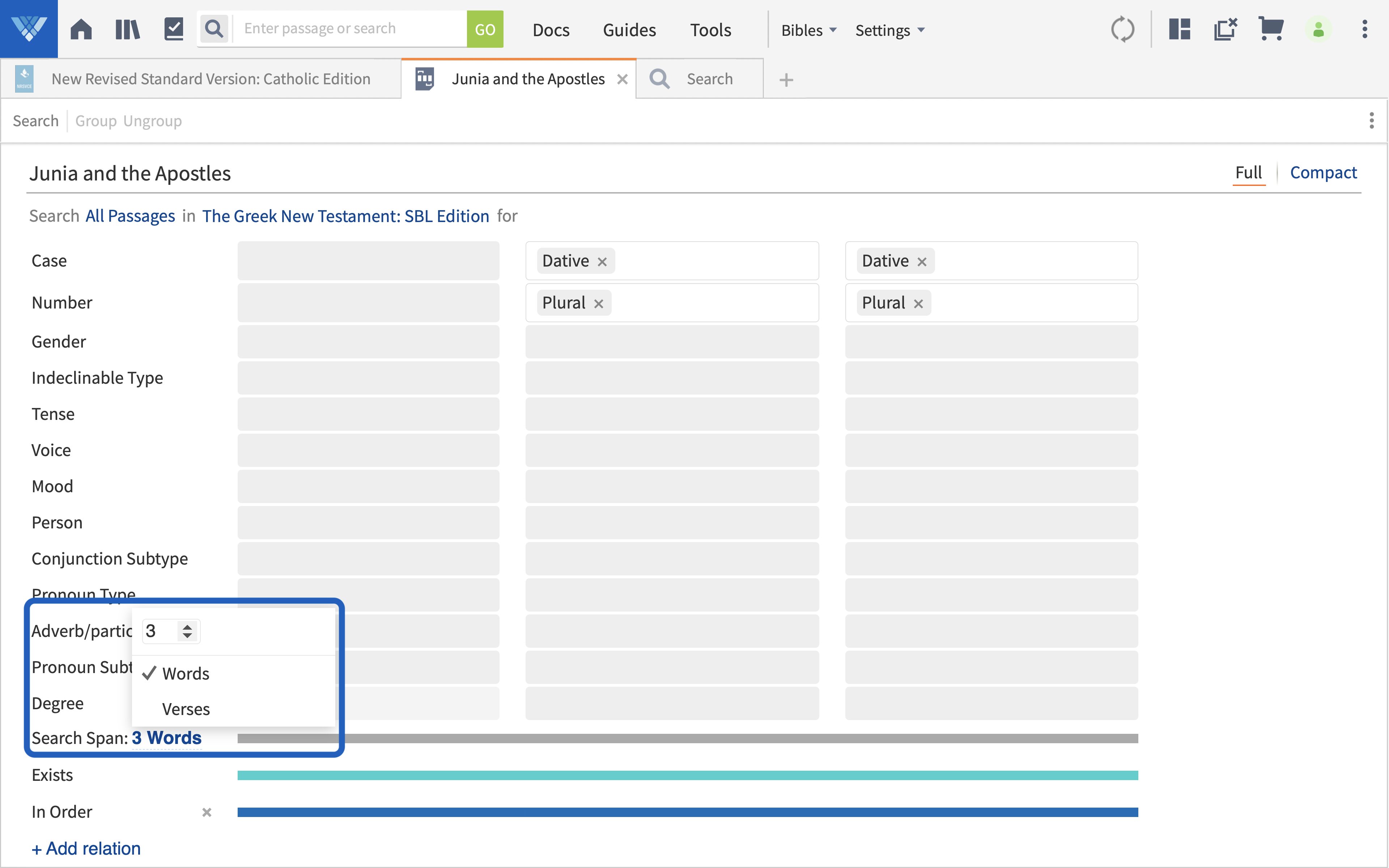The width and height of the screenshot is (1389, 868).
Task: Click the Add relation link
Action: 86,848
